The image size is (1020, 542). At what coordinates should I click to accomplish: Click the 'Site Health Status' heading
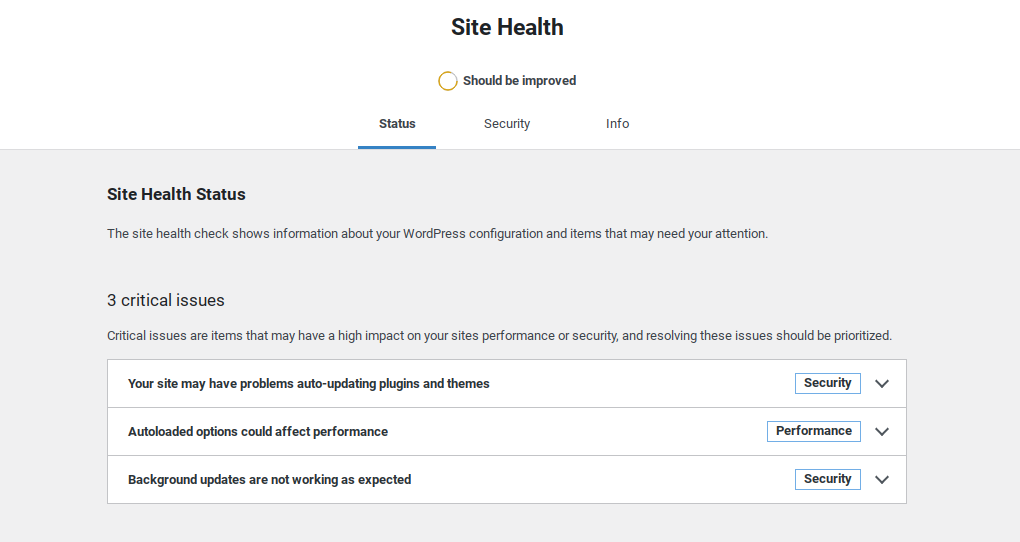[176, 194]
